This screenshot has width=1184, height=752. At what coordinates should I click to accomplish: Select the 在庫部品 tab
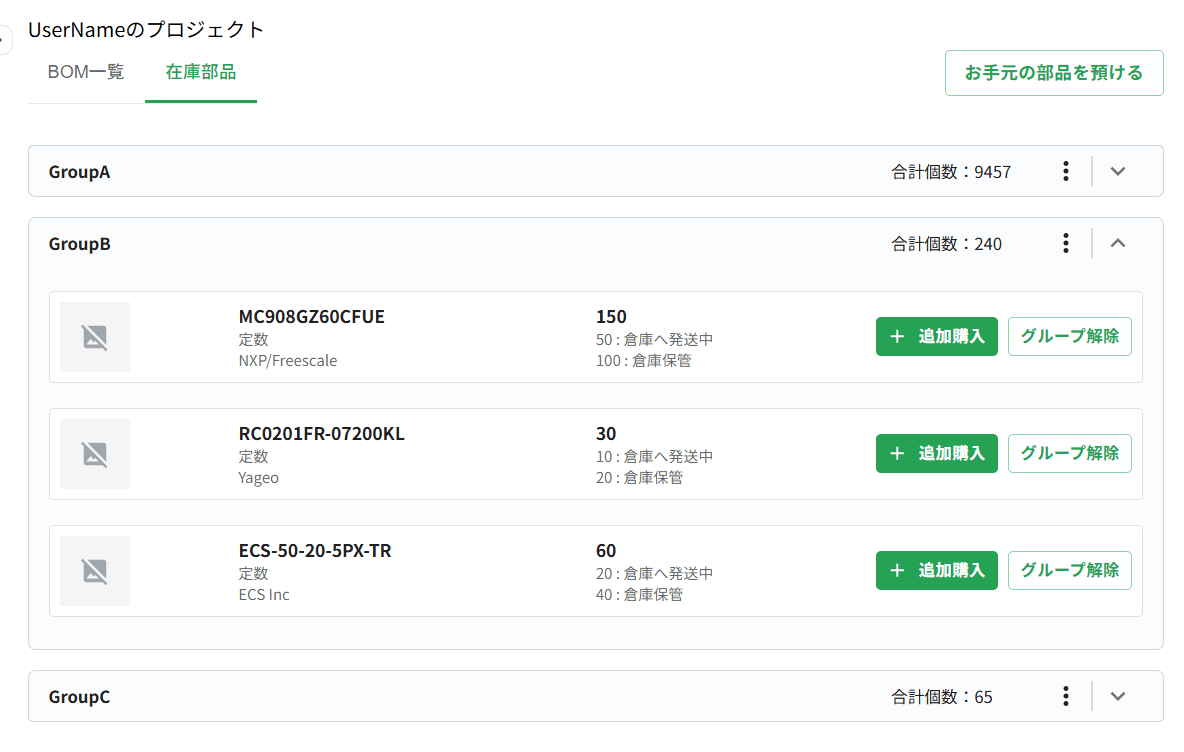(x=201, y=72)
